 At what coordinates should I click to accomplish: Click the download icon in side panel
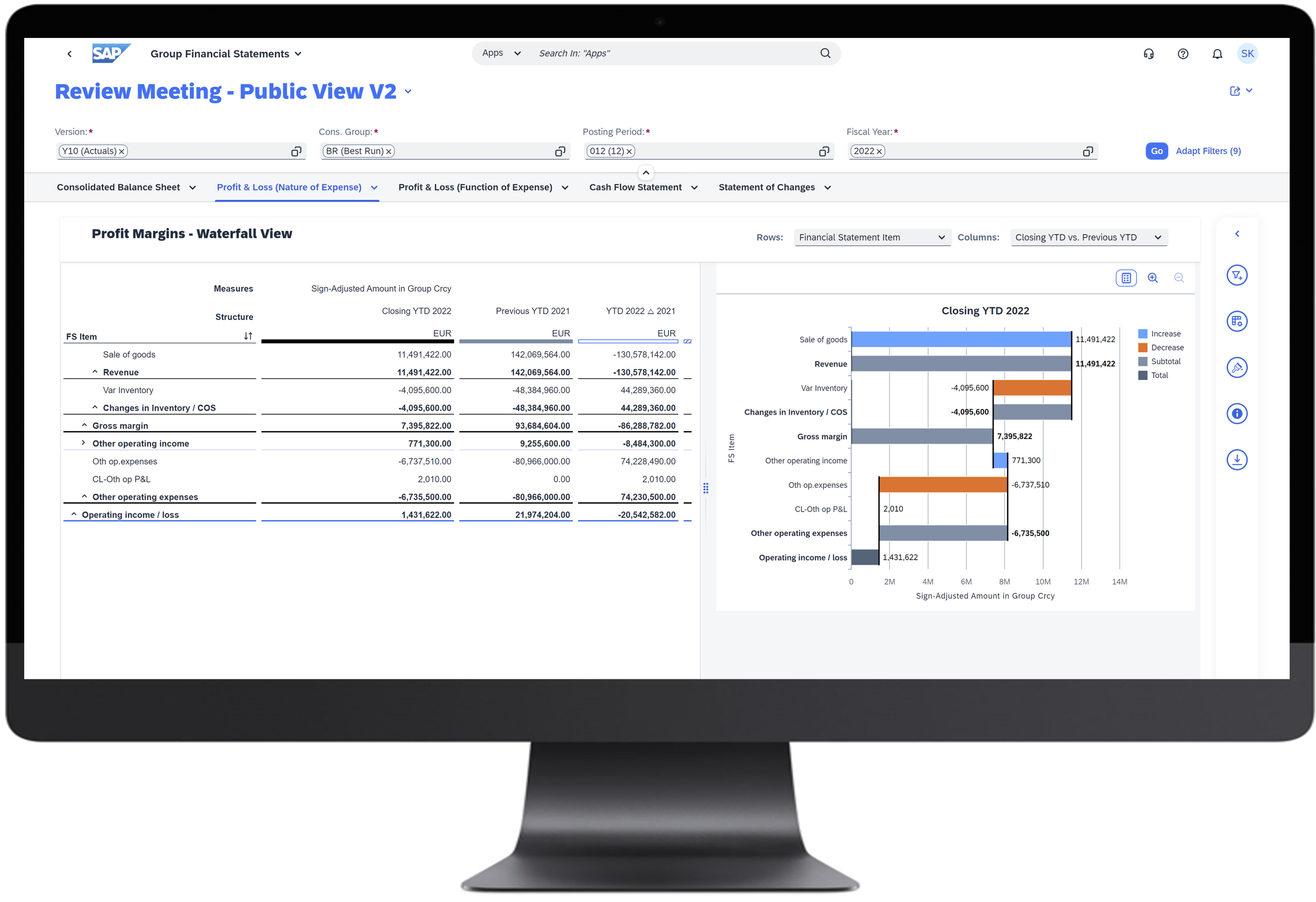click(1237, 459)
